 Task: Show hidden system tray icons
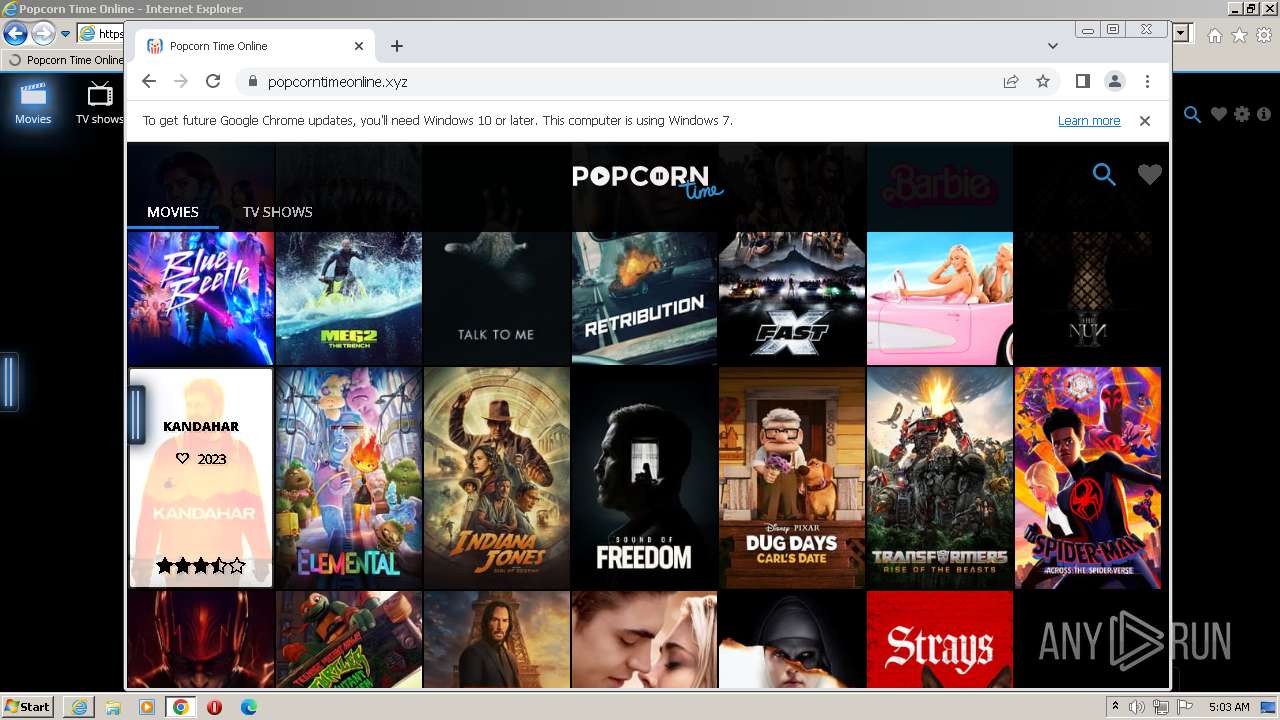tap(1116, 707)
